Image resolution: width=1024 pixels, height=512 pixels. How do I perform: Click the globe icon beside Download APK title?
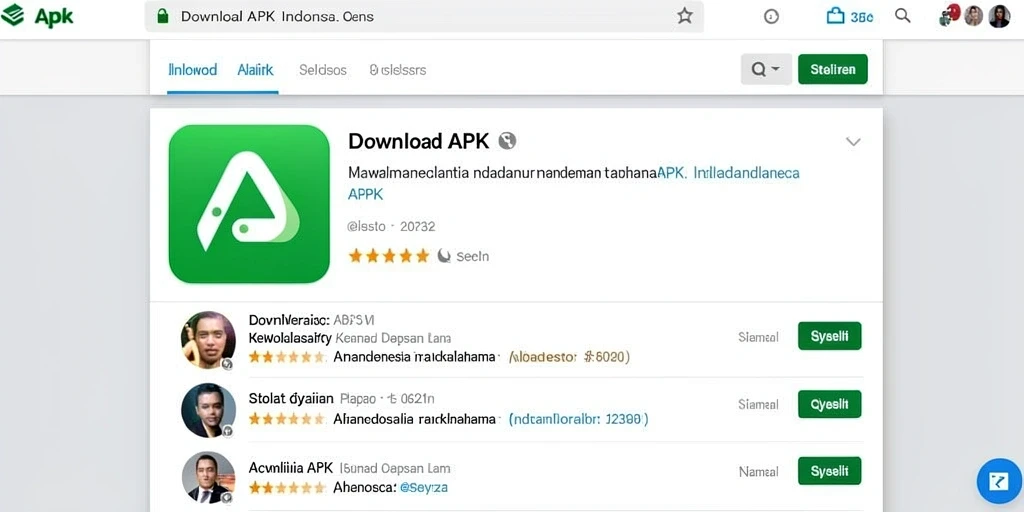tap(507, 140)
